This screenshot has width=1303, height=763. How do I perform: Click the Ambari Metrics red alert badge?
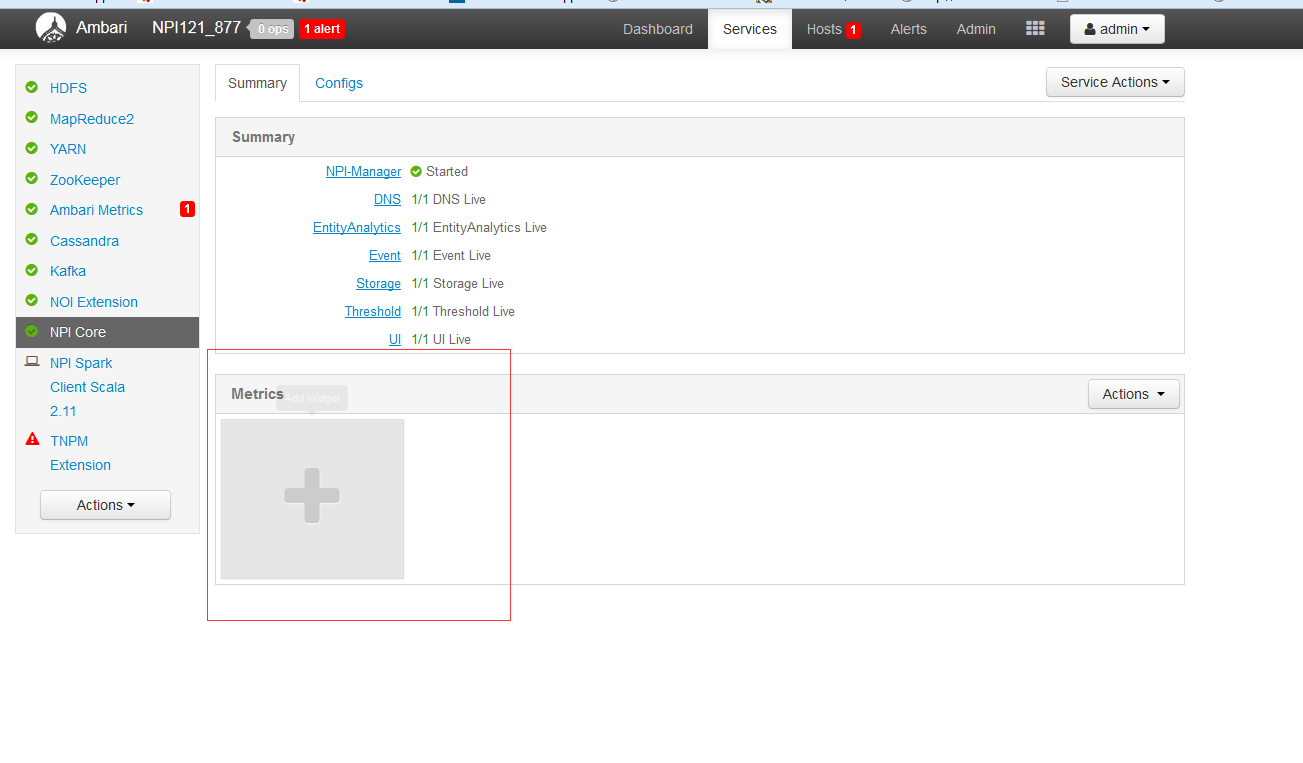pyautogui.click(x=187, y=209)
